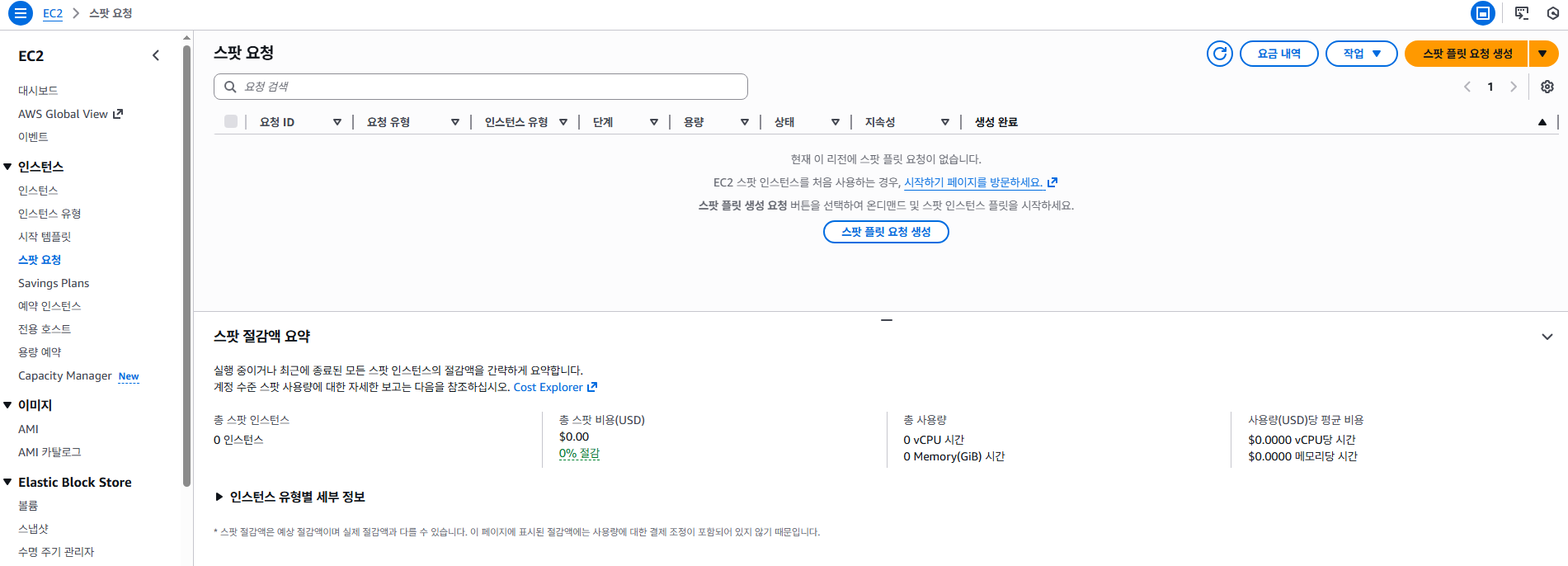Collapse the 스팟 절감액 요약 panel chevron
The image size is (1568, 566).
coord(1547,337)
